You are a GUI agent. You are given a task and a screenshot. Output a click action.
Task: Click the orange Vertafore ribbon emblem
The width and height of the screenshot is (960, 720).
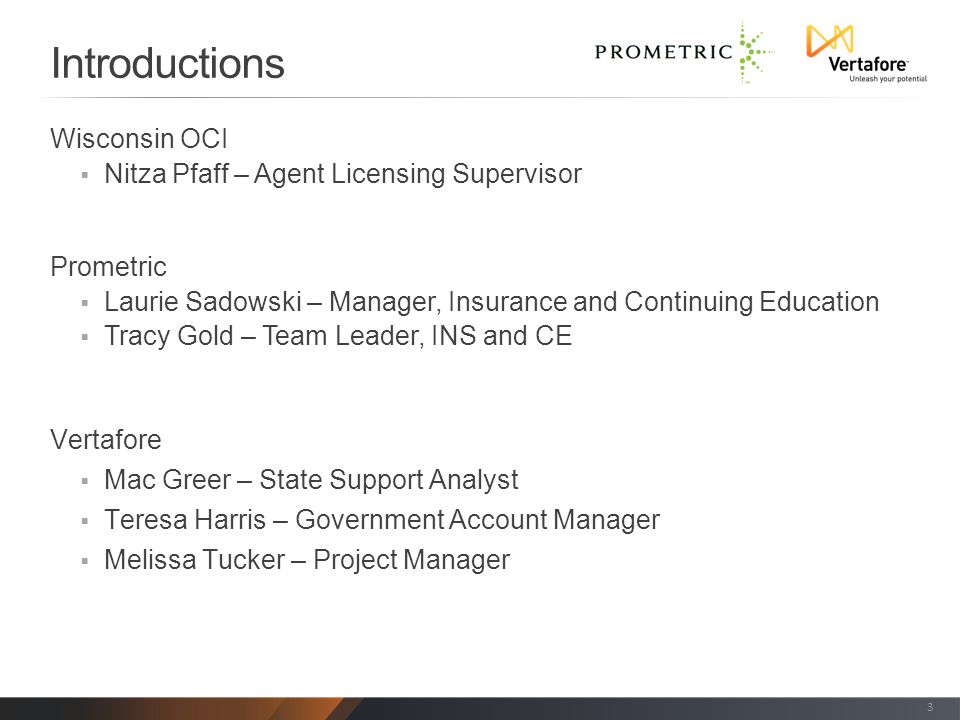pyautogui.click(x=830, y=40)
